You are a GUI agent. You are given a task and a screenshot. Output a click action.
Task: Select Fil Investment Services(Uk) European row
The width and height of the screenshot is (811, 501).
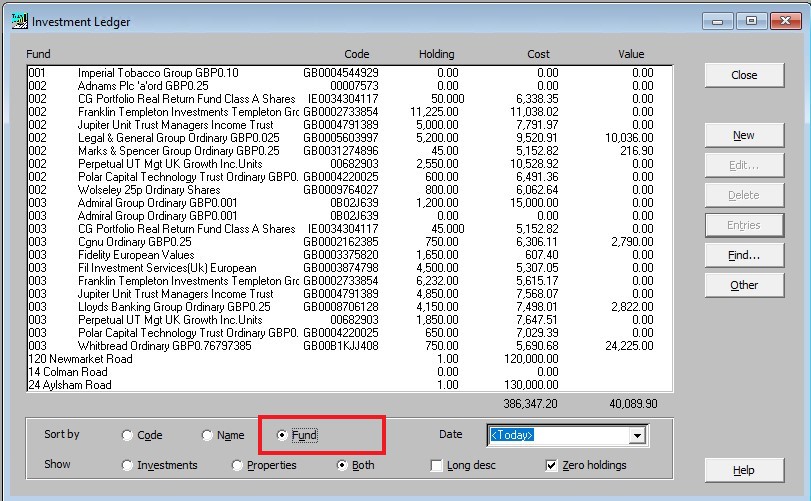[x=350, y=268]
